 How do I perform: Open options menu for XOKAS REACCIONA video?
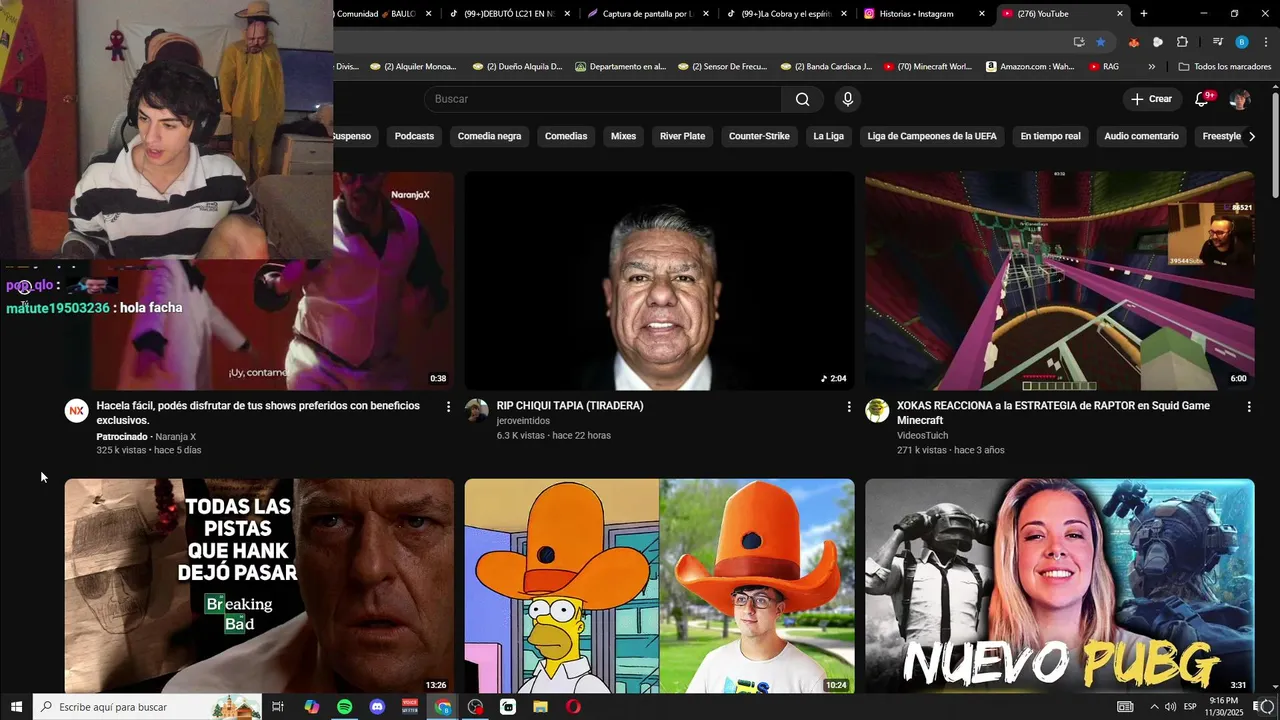tap(1249, 407)
